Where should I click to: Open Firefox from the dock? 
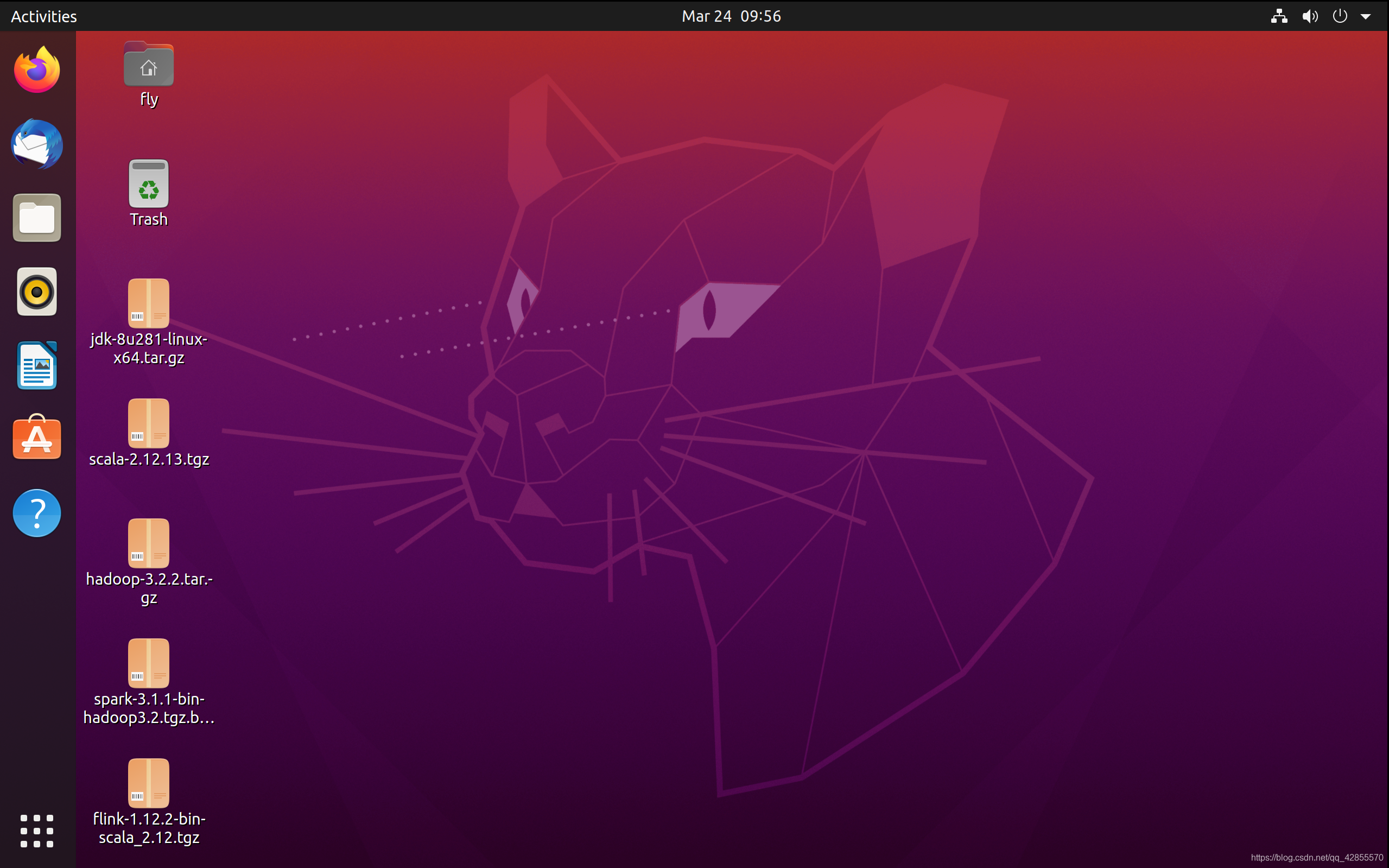coord(37,70)
